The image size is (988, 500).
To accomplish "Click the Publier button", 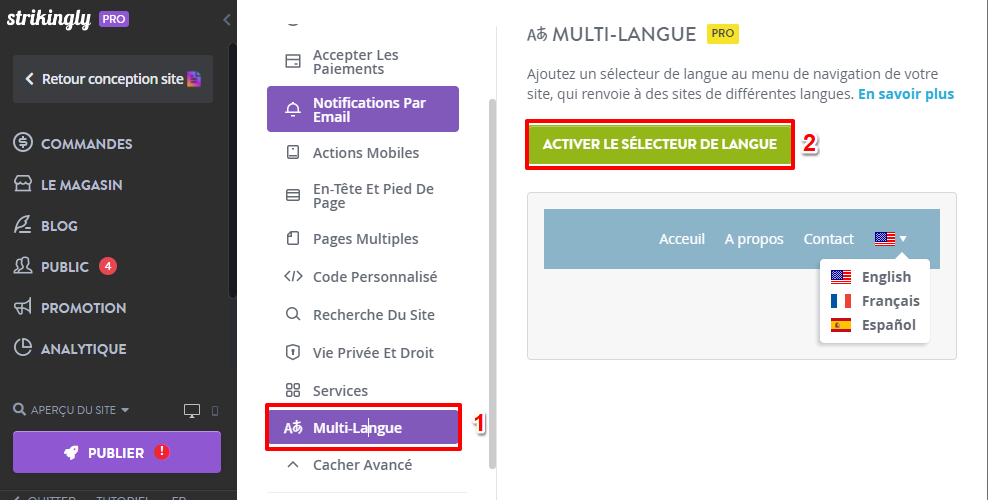I will tap(117, 452).
